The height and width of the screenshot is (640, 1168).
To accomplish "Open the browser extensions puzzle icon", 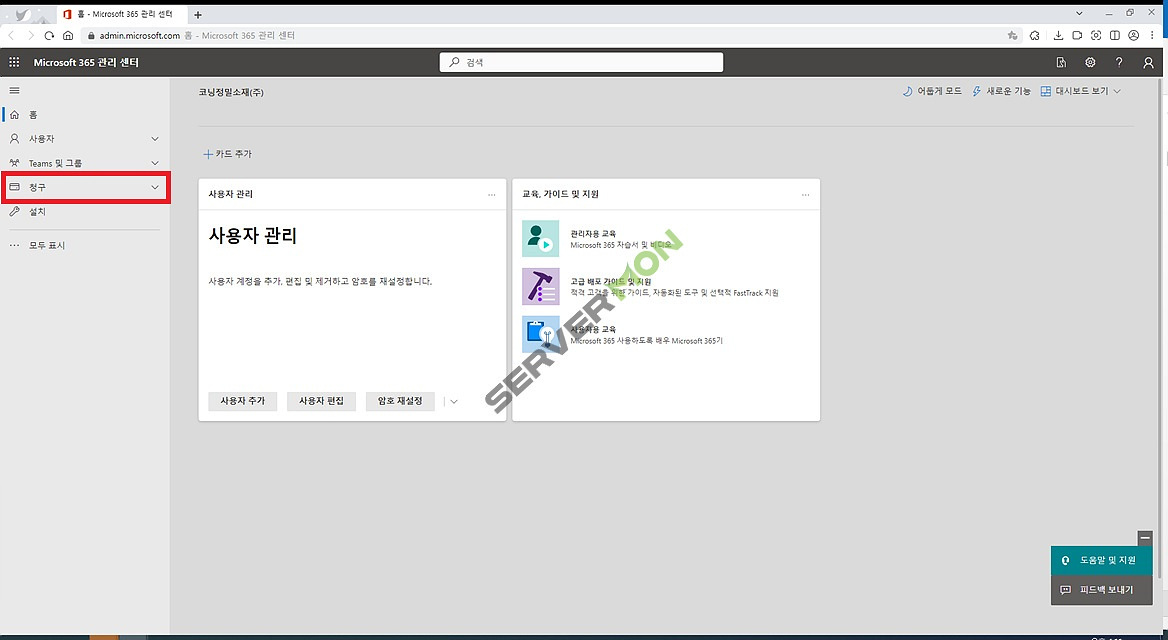I will pos(1035,36).
